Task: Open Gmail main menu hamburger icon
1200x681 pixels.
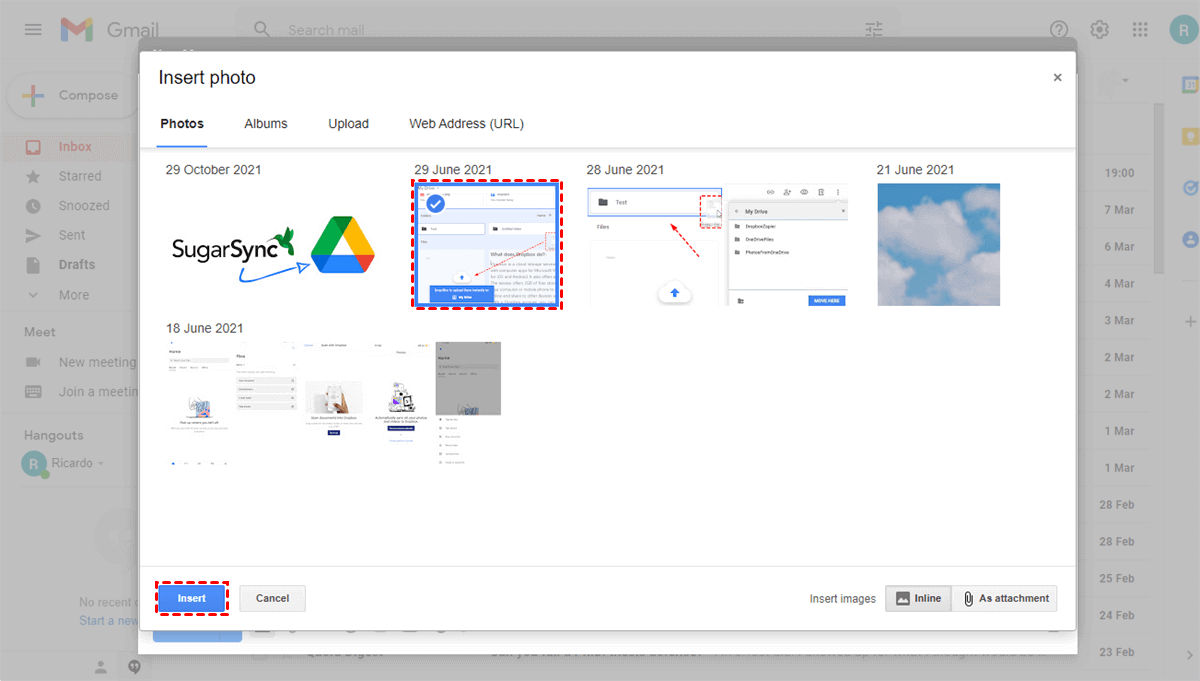Action: coord(33,30)
